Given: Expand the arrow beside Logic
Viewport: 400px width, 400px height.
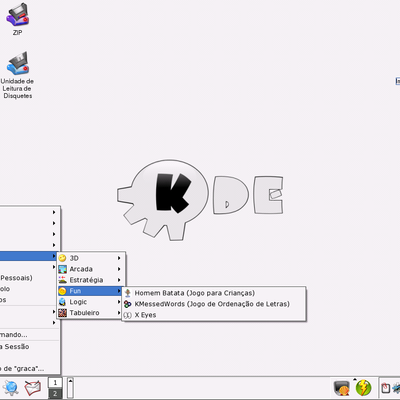Looking at the screenshot, I should [119, 302].
